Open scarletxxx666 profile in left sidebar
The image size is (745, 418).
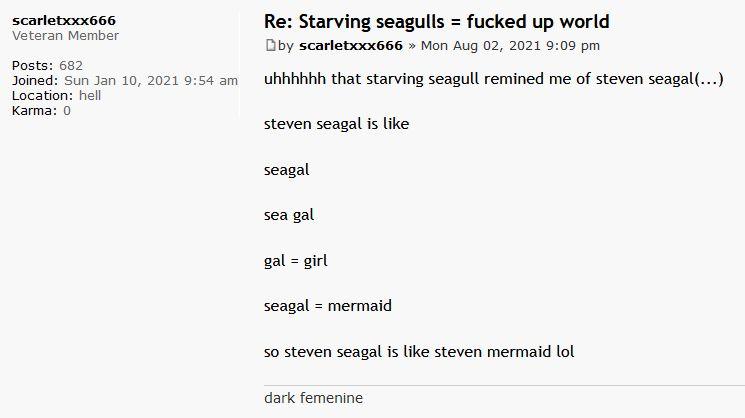pos(64,20)
